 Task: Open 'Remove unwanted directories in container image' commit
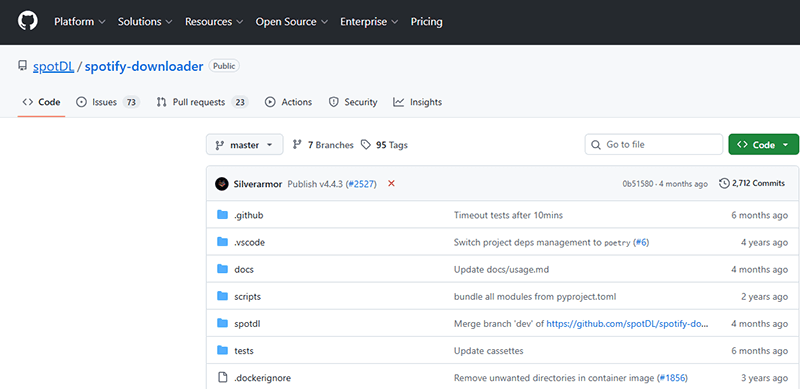coord(554,378)
